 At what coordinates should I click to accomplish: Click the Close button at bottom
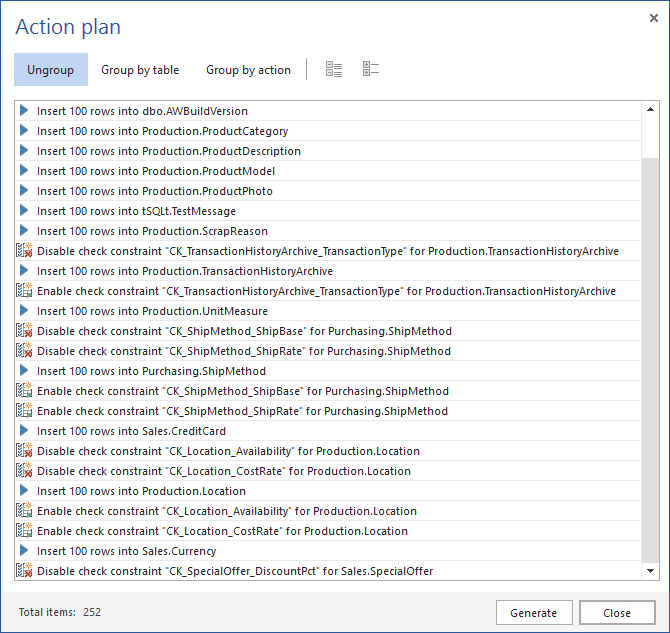(617, 613)
